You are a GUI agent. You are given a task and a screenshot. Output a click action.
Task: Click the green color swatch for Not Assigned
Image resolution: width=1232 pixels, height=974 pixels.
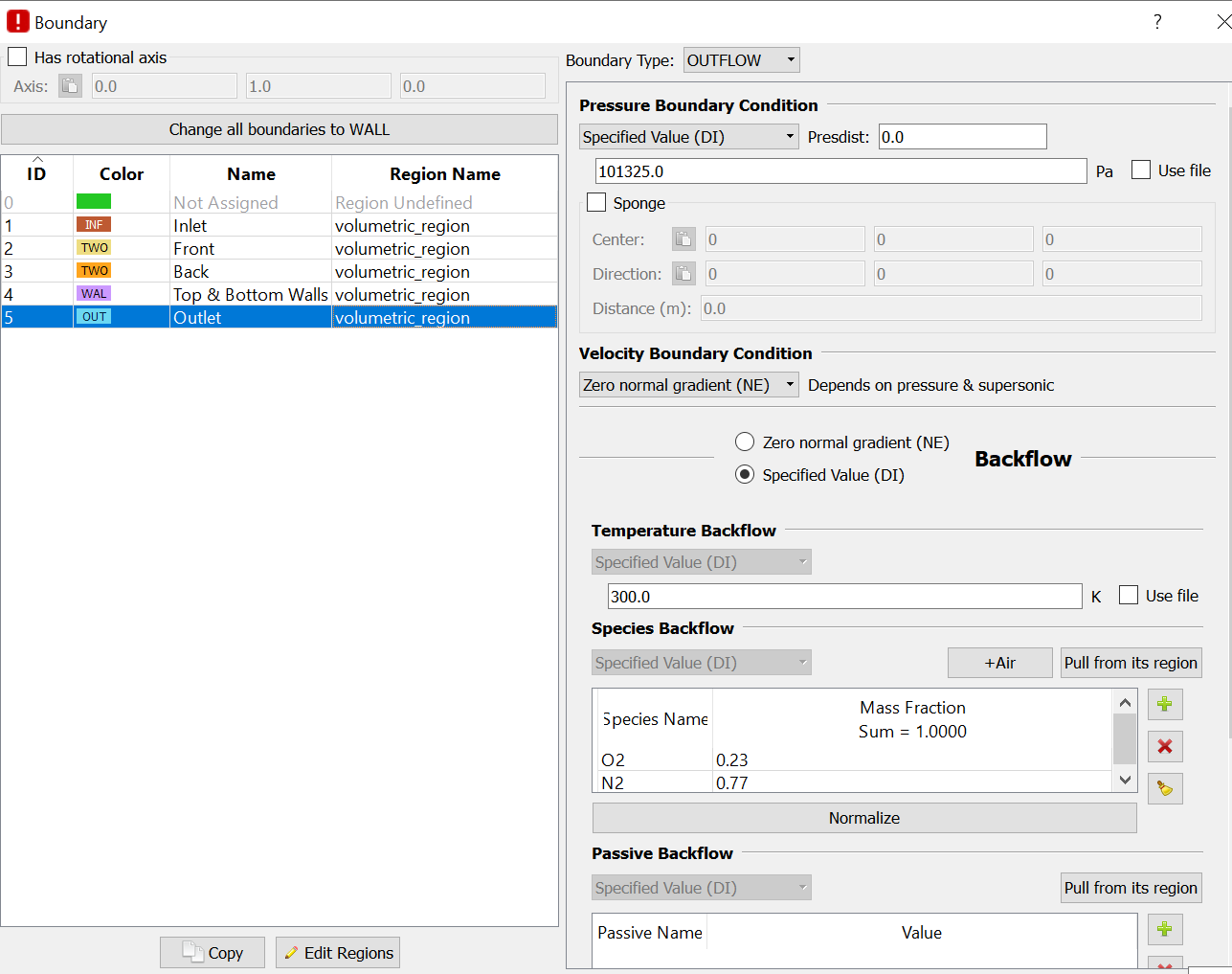[94, 202]
